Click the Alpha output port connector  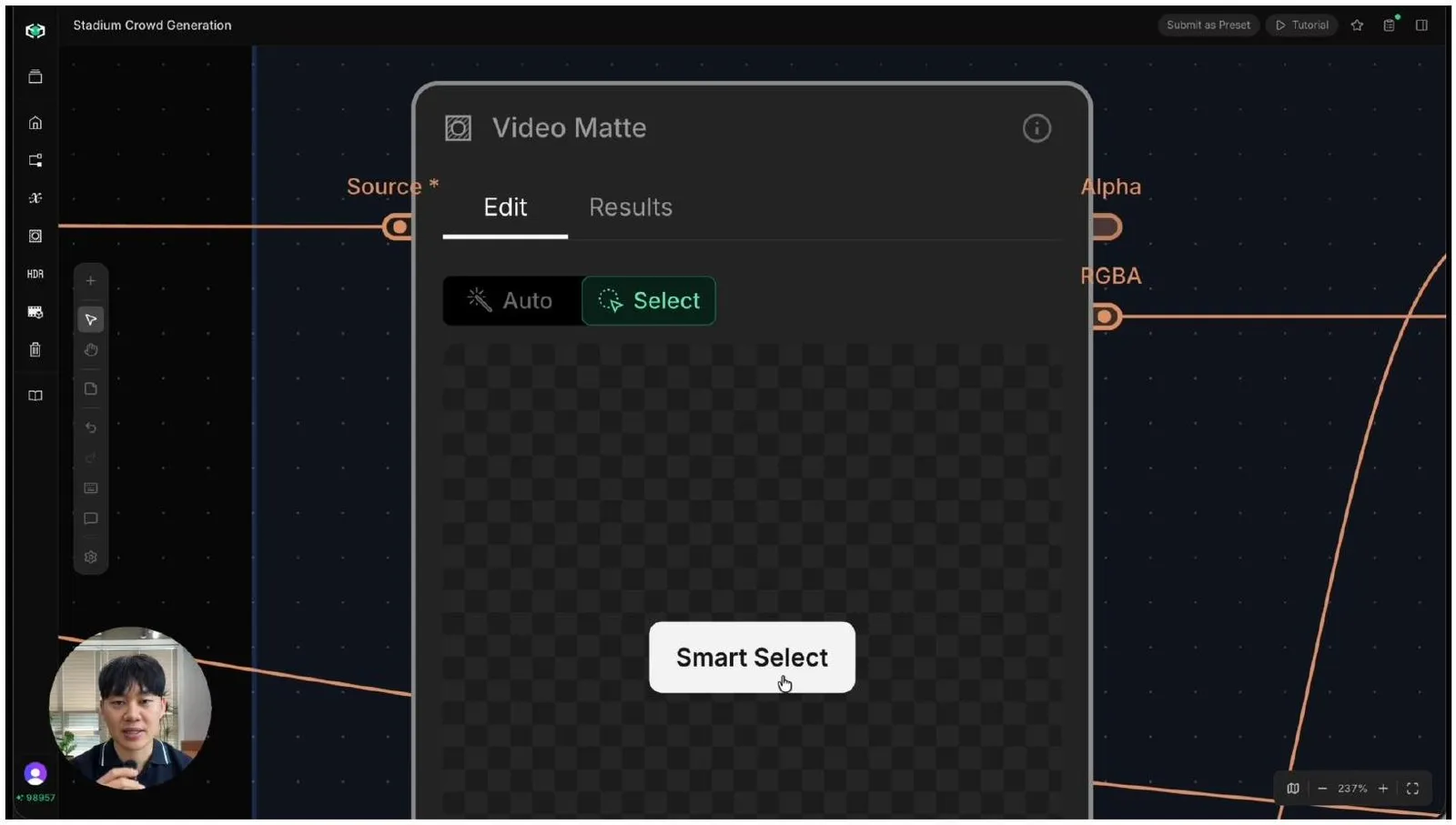pos(1107,226)
